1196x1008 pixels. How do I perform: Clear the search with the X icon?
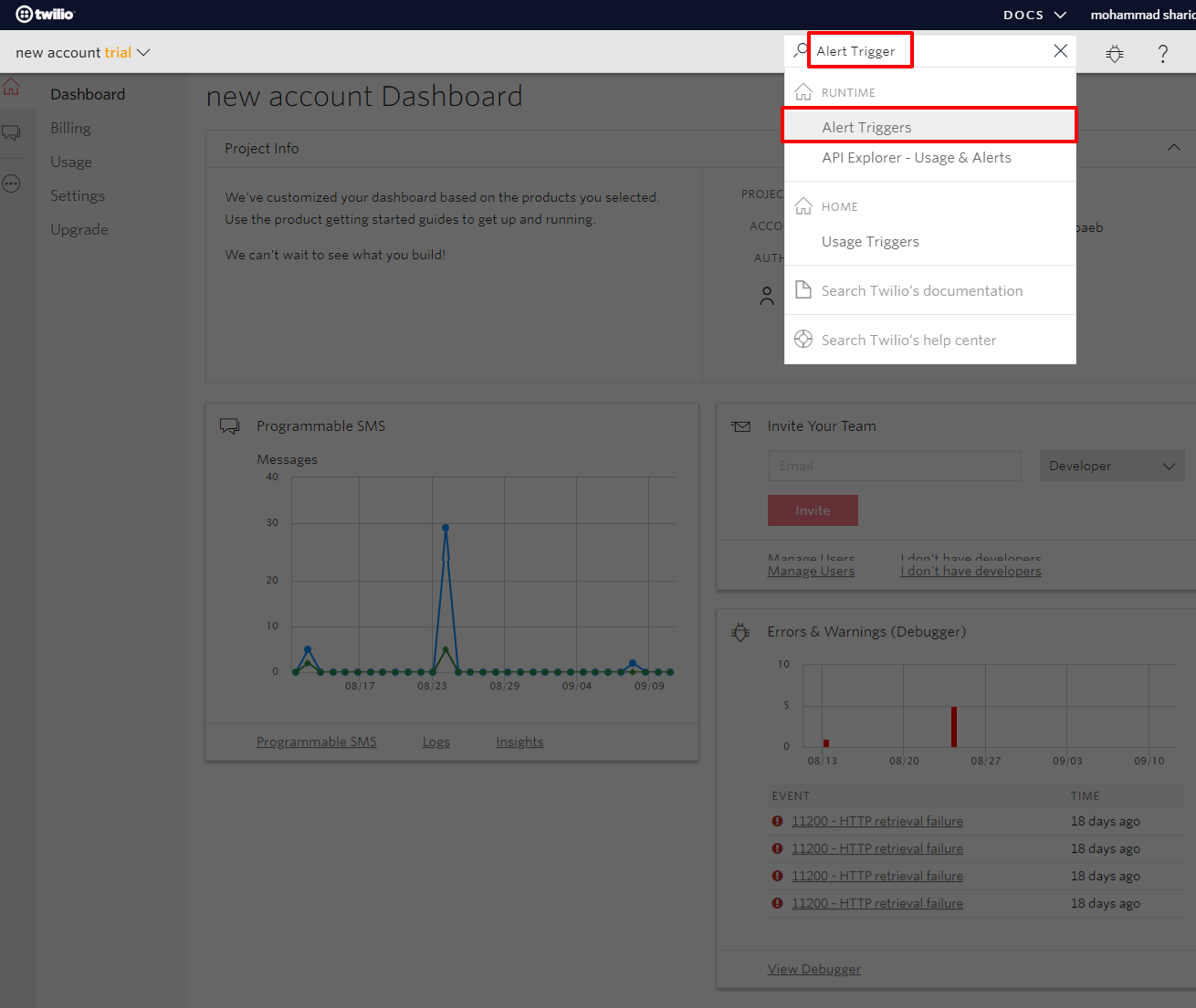coord(1060,51)
